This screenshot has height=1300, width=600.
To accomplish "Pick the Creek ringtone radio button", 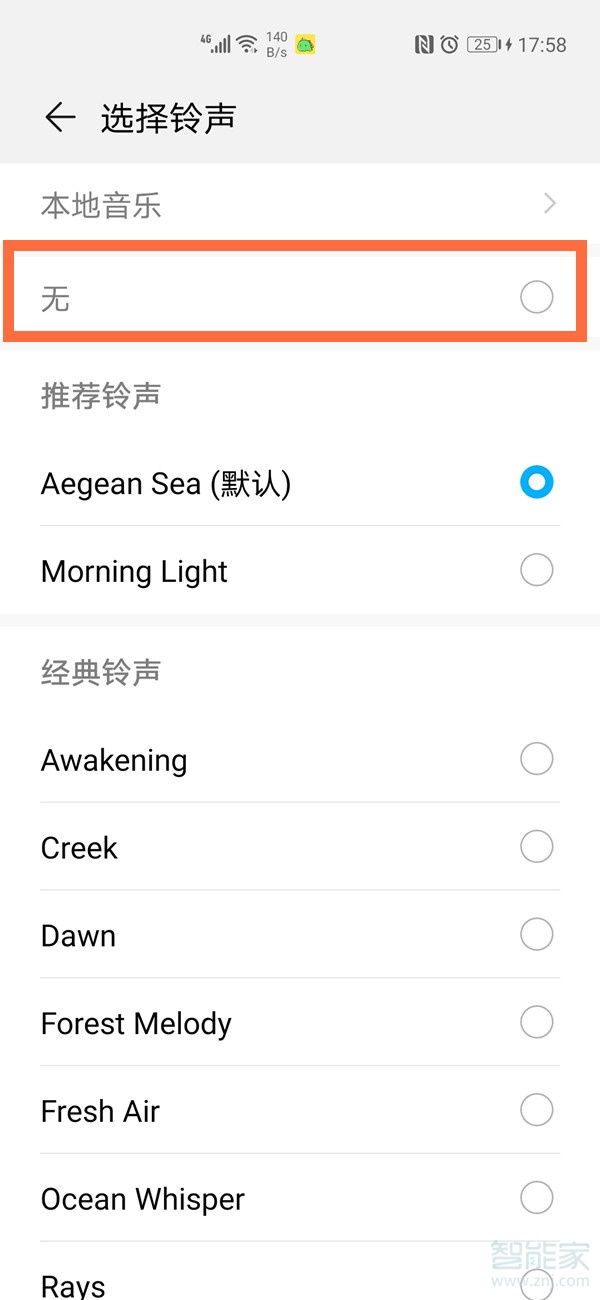I will (x=537, y=847).
